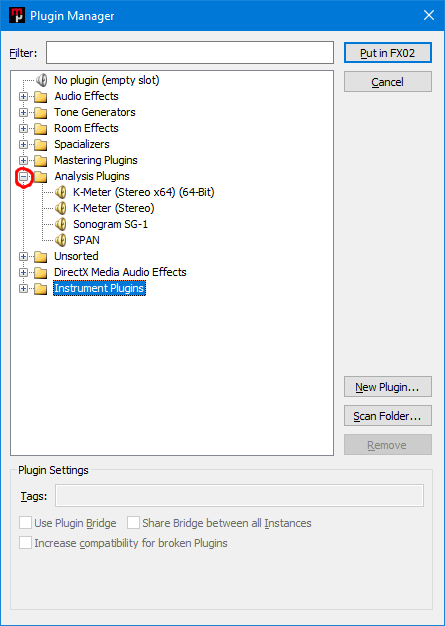Expand the DirectX Media Audio Effects folder
Viewport: 445px width, 626px height.
point(24,272)
